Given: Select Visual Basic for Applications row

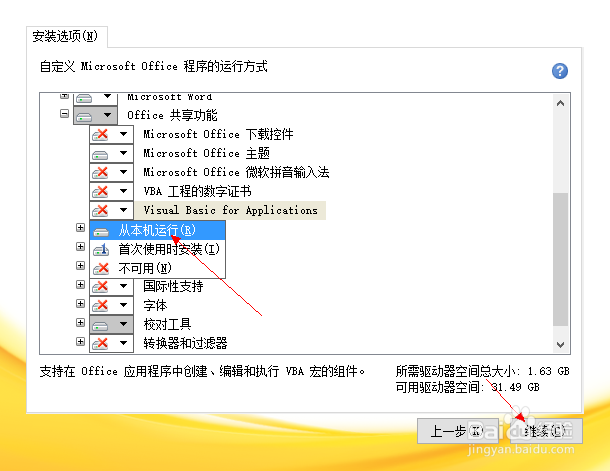Looking at the screenshot, I should (x=230, y=210).
